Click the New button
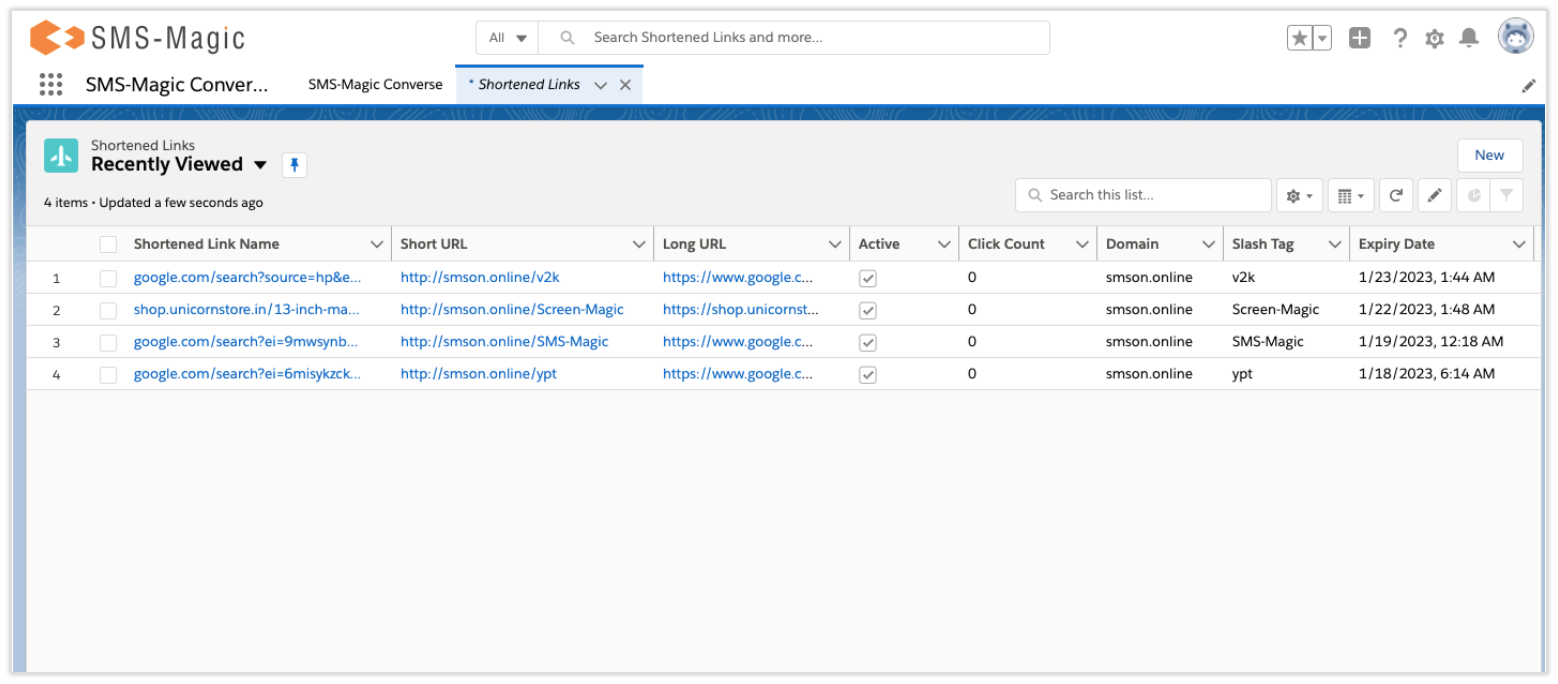The image size is (1558, 684). pyautogui.click(x=1489, y=155)
